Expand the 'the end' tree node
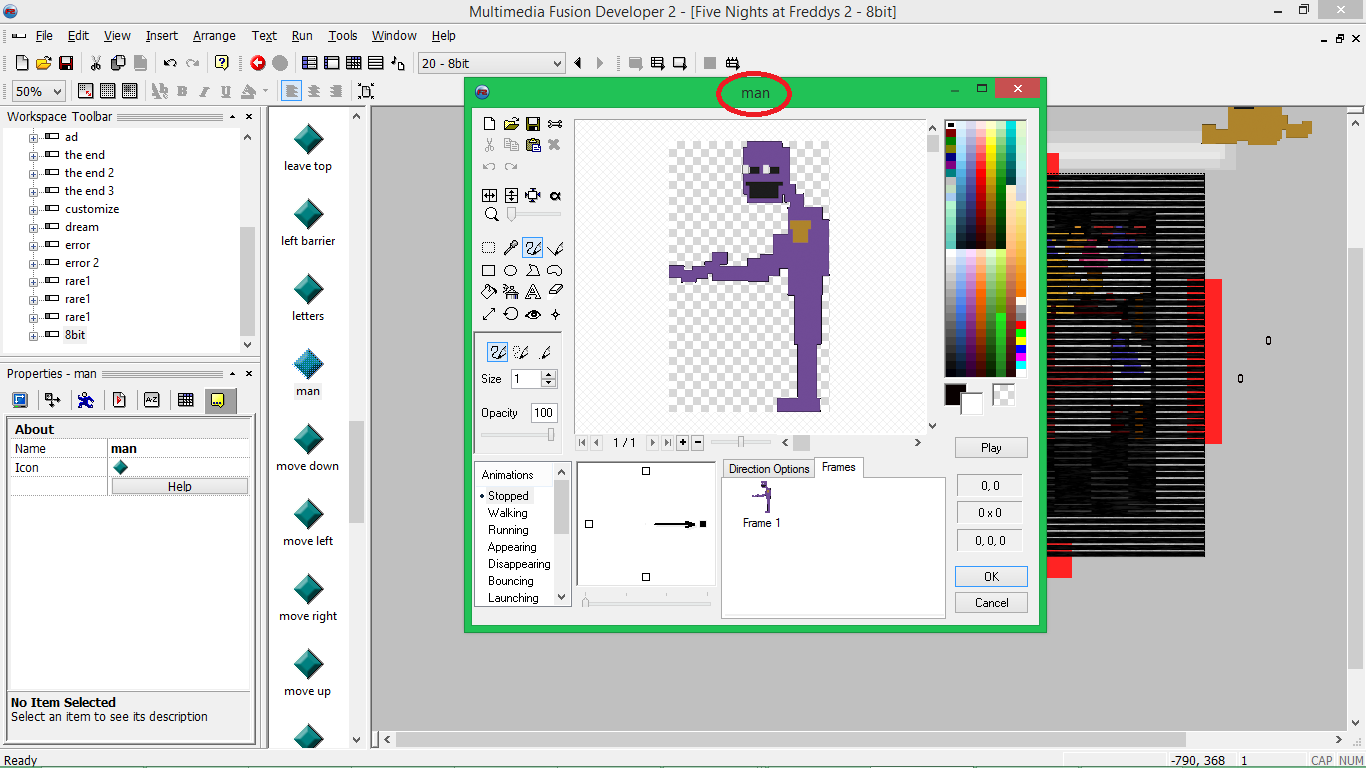Image resolution: width=1366 pixels, height=768 pixels. pyautogui.click(x=33, y=155)
